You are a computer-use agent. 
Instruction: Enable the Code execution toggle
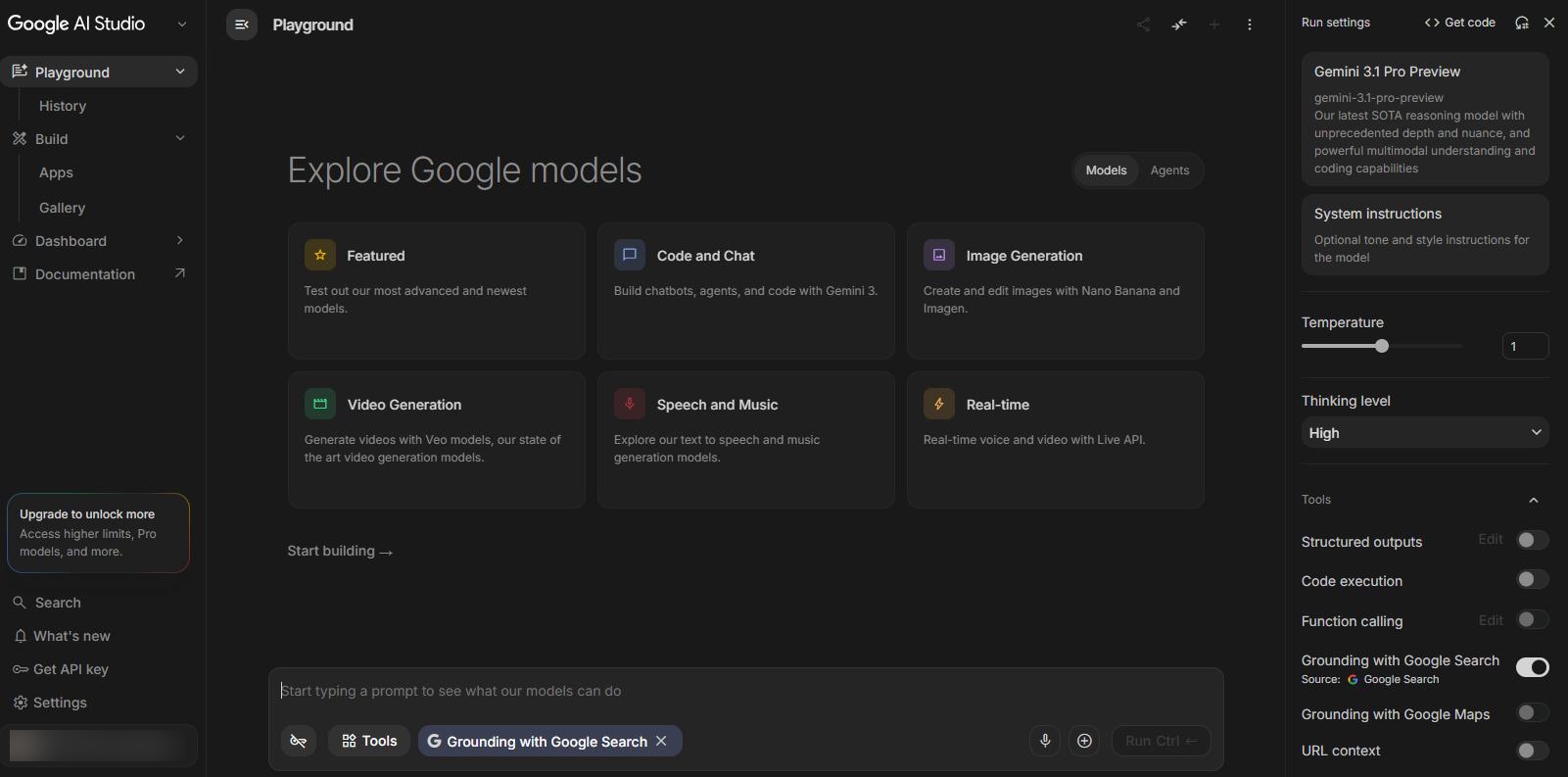click(1533, 580)
